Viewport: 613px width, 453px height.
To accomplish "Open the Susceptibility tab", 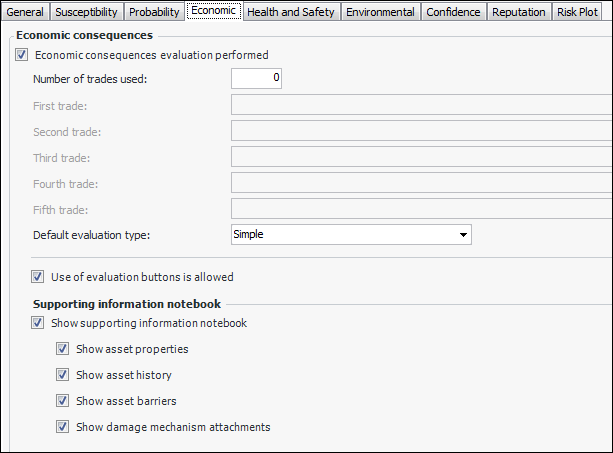I will tap(87, 12).
